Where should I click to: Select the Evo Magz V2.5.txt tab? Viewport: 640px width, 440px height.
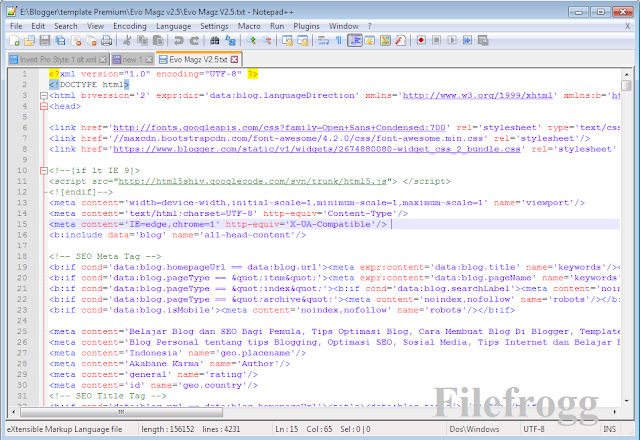pyautogui.click(x=198, y=59)
